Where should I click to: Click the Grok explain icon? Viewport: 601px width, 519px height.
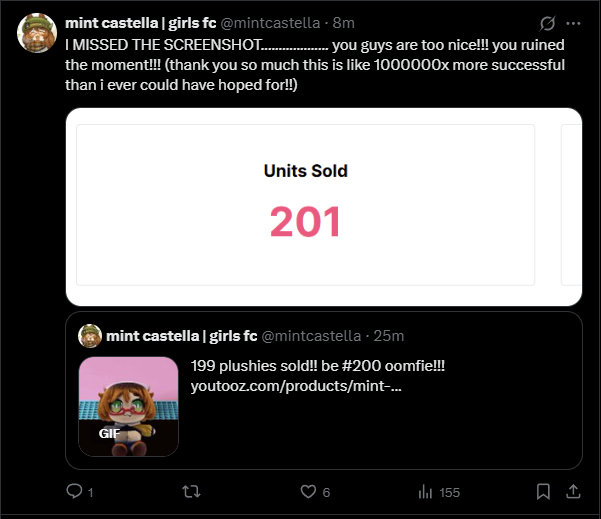pos(547,22)
